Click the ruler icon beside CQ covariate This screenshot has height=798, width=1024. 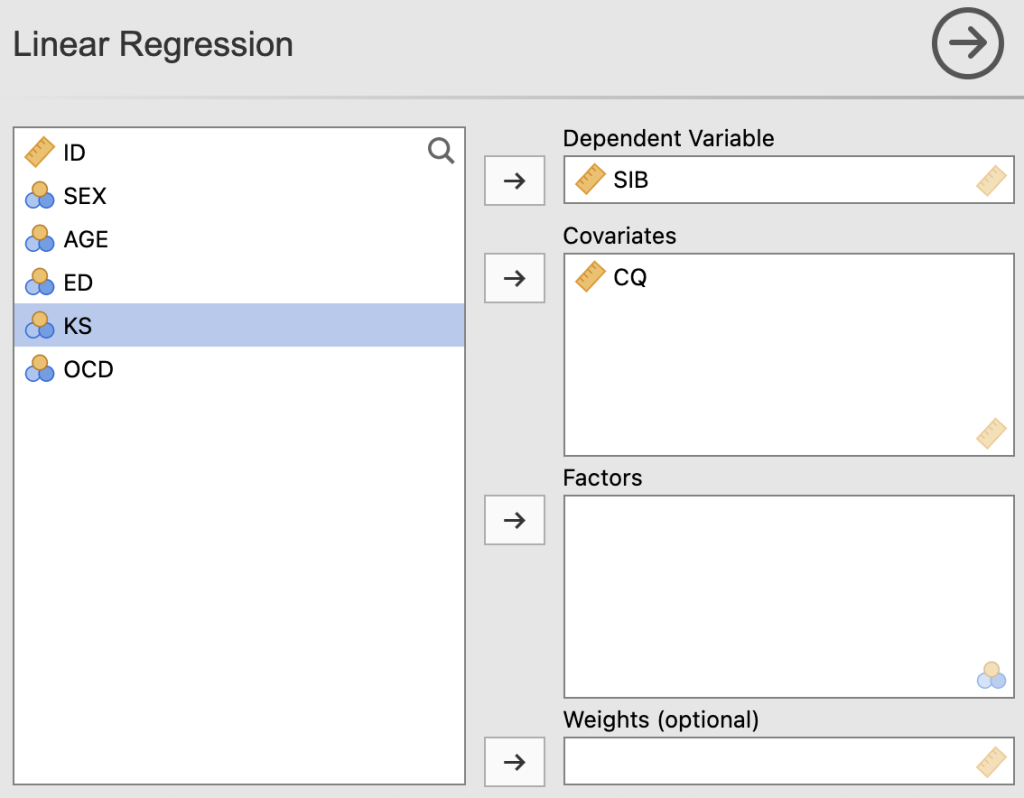[x=589, y=277]
